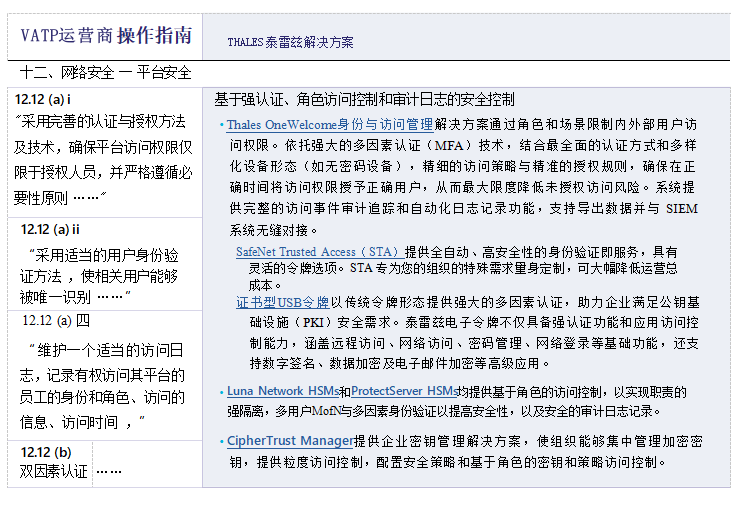Open the SafeNet Trusted Access (STA) link
Viewport: 740px width, 505px height.
319,252
